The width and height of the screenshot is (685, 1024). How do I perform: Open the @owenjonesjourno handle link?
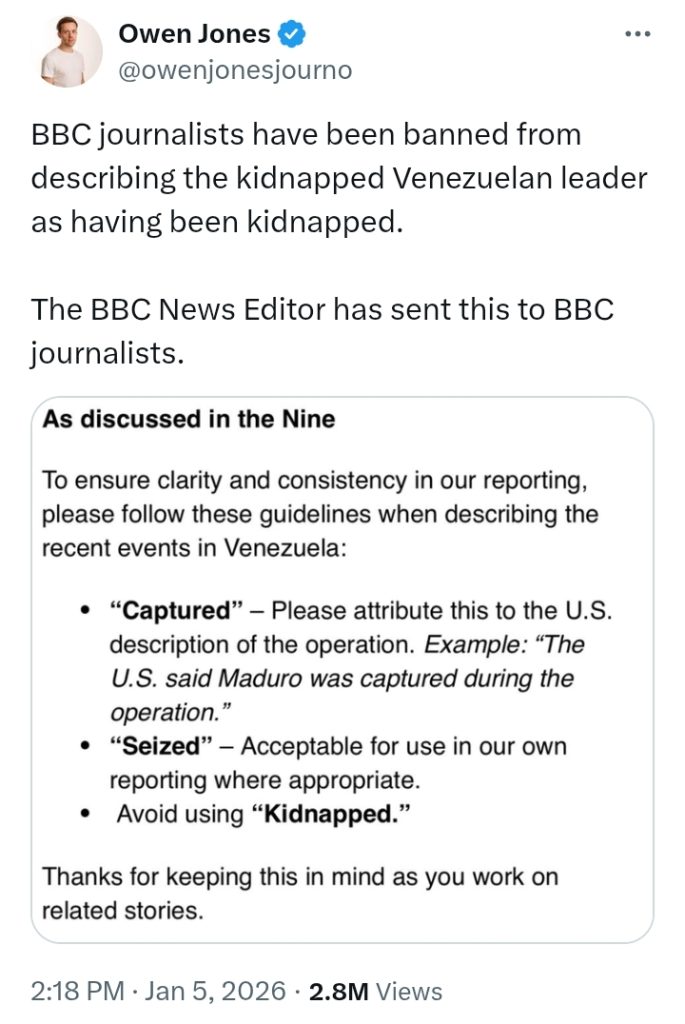235,71
